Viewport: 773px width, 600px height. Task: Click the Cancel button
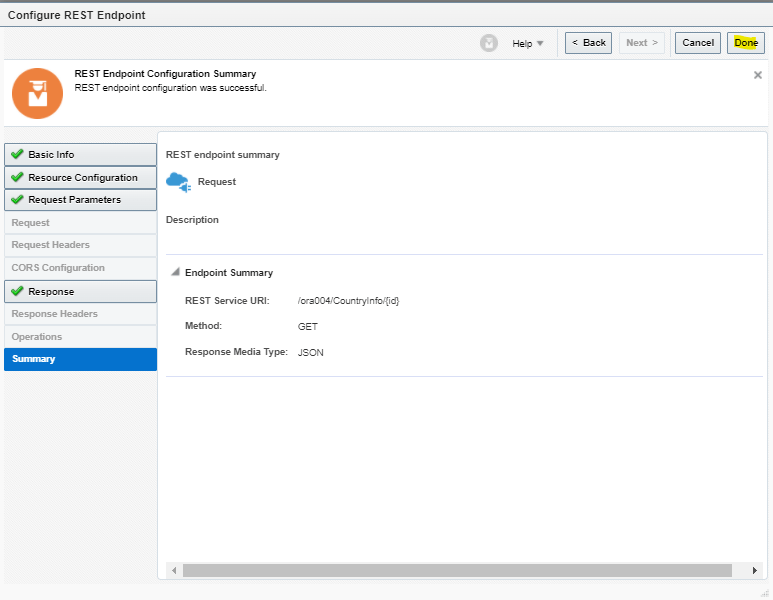697,43
